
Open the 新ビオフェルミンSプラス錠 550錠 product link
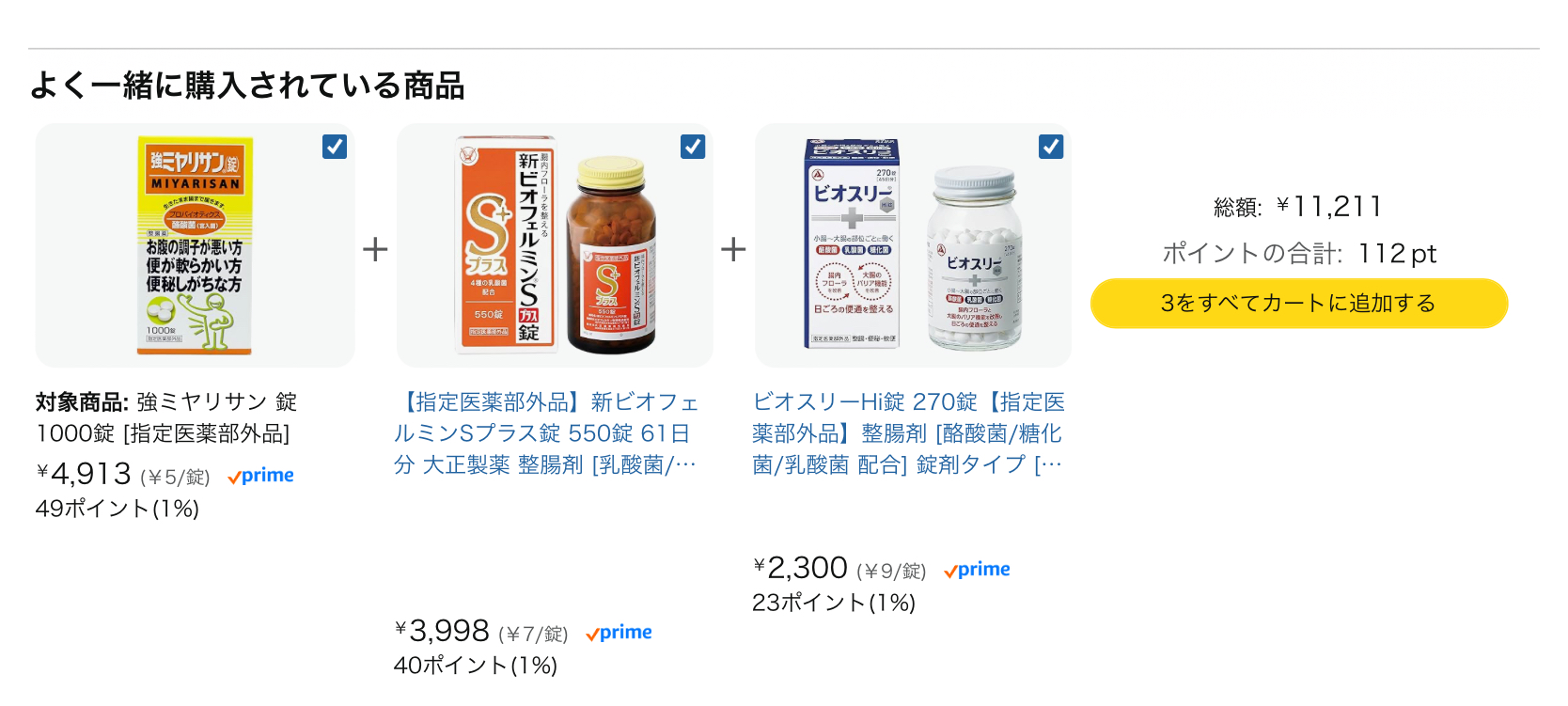tap(546, 433)
